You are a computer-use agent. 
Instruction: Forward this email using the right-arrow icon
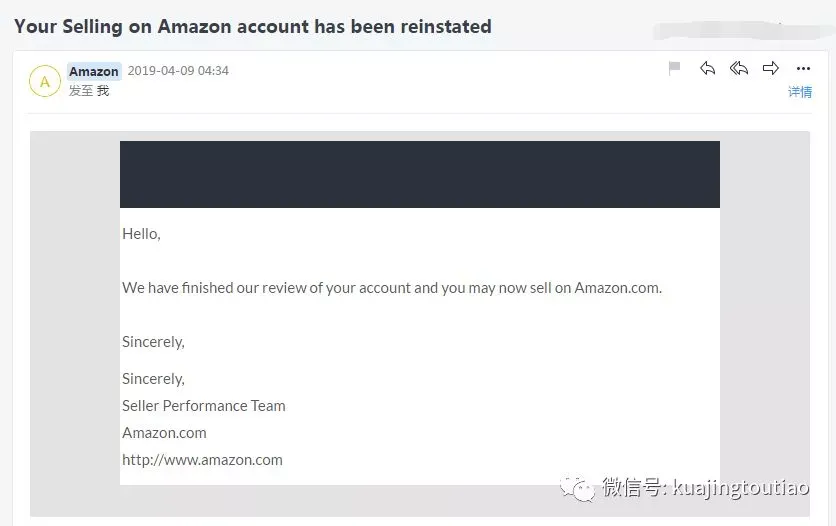[x=771, y=68]
